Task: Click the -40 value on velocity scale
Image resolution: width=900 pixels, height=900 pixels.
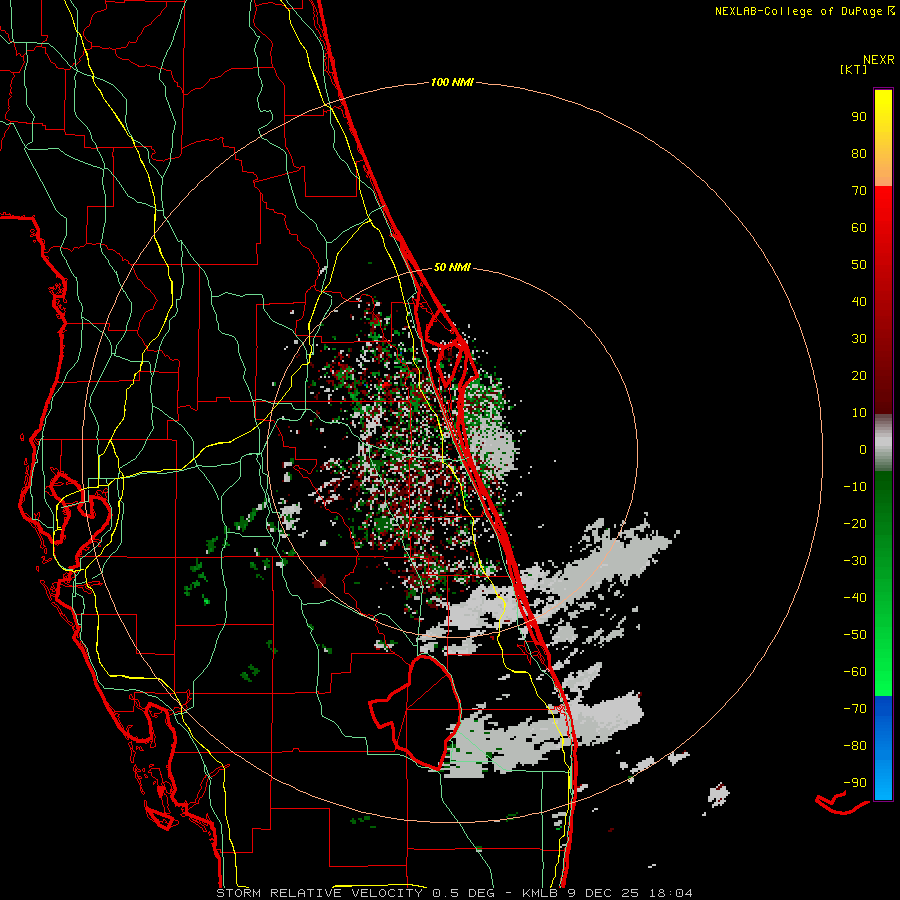Action: pos(855,598)
